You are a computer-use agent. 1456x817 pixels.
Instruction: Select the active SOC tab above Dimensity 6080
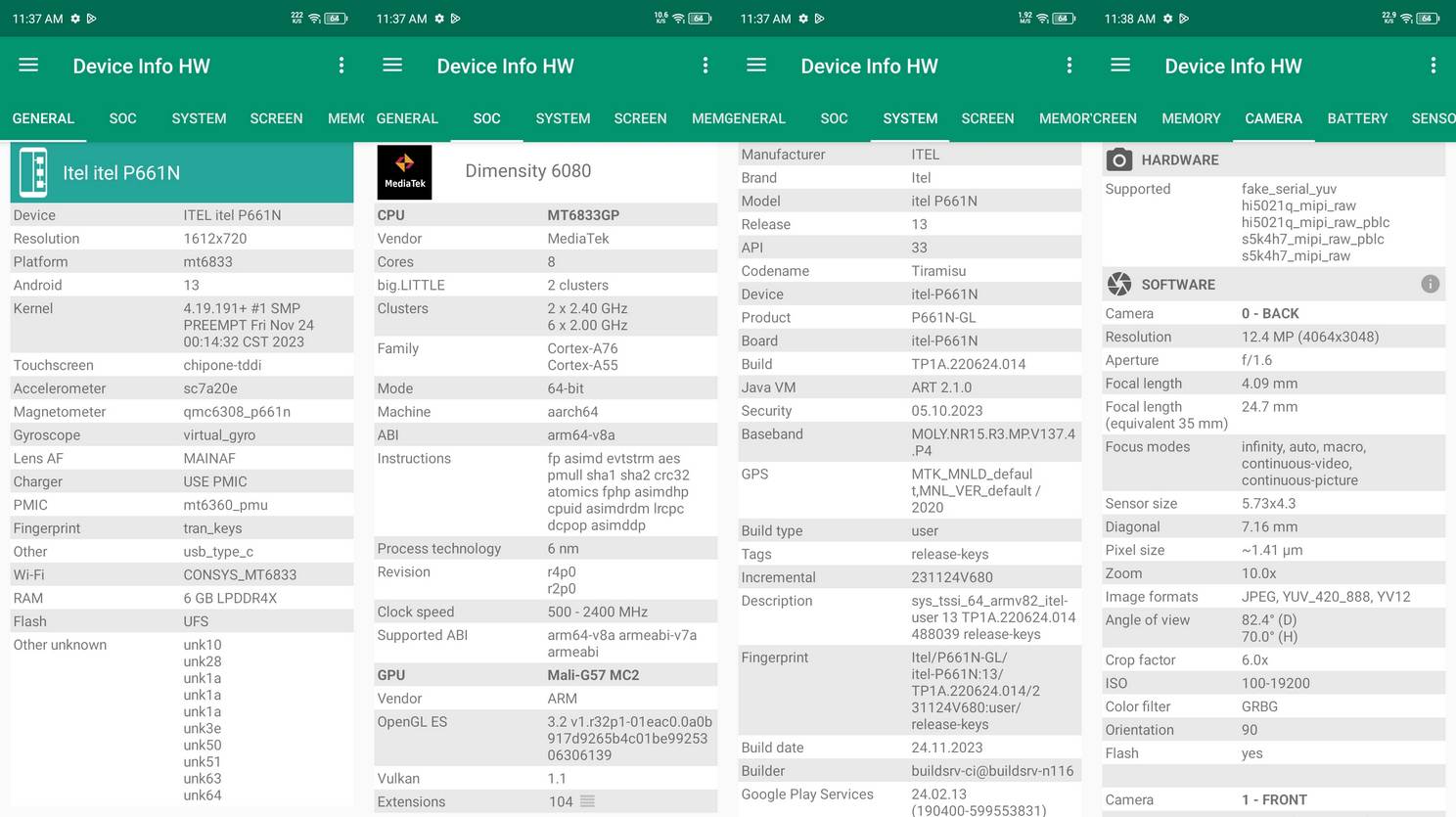(x=486, y=118)
